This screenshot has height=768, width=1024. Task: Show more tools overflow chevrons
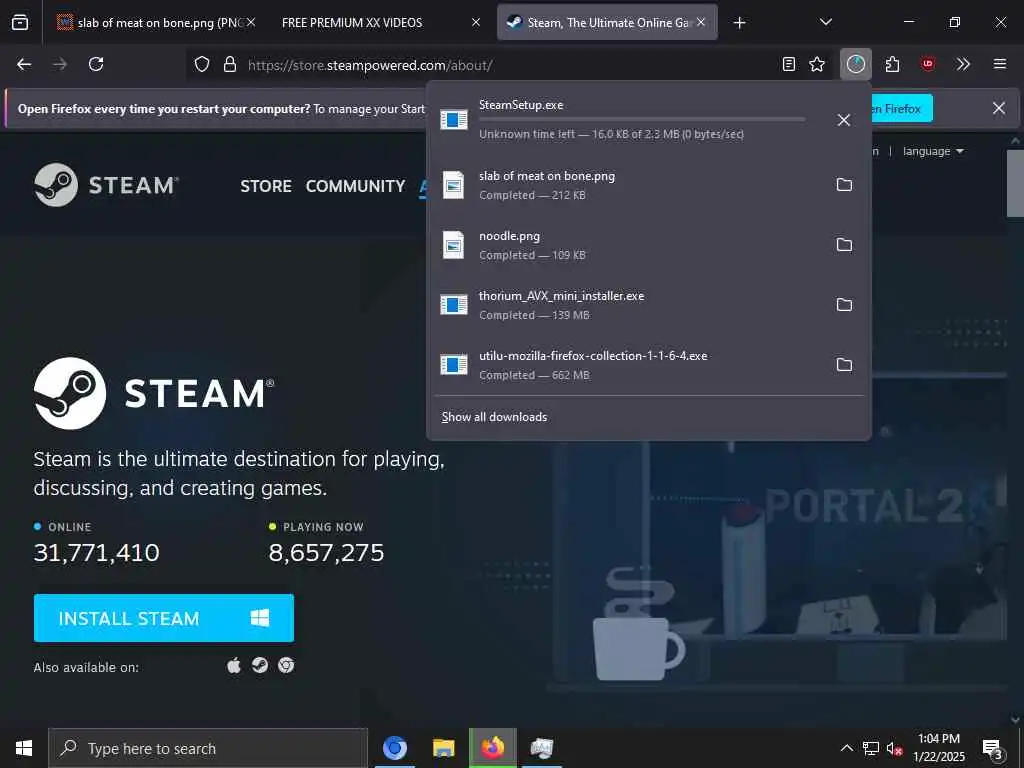click(x=963, y=64)
